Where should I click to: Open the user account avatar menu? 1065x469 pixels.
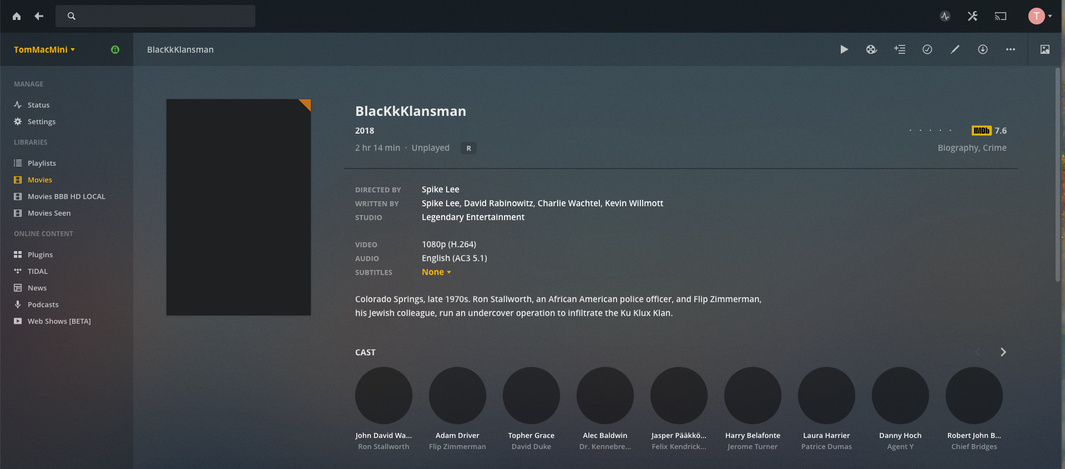tap(1039, 16)
